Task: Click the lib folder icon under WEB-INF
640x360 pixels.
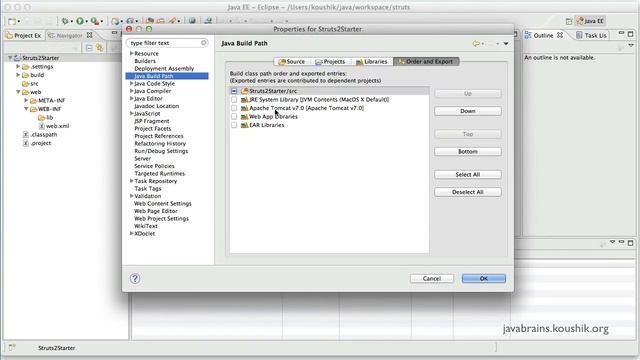Action: (x=41, y=118)
